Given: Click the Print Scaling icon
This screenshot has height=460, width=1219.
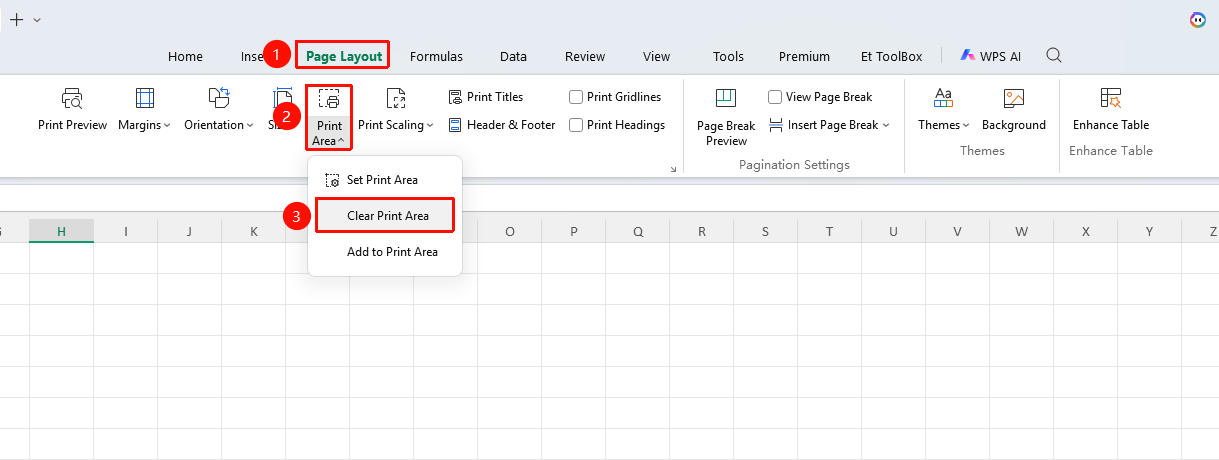Looking at the screenshot, I should point(396,98).
